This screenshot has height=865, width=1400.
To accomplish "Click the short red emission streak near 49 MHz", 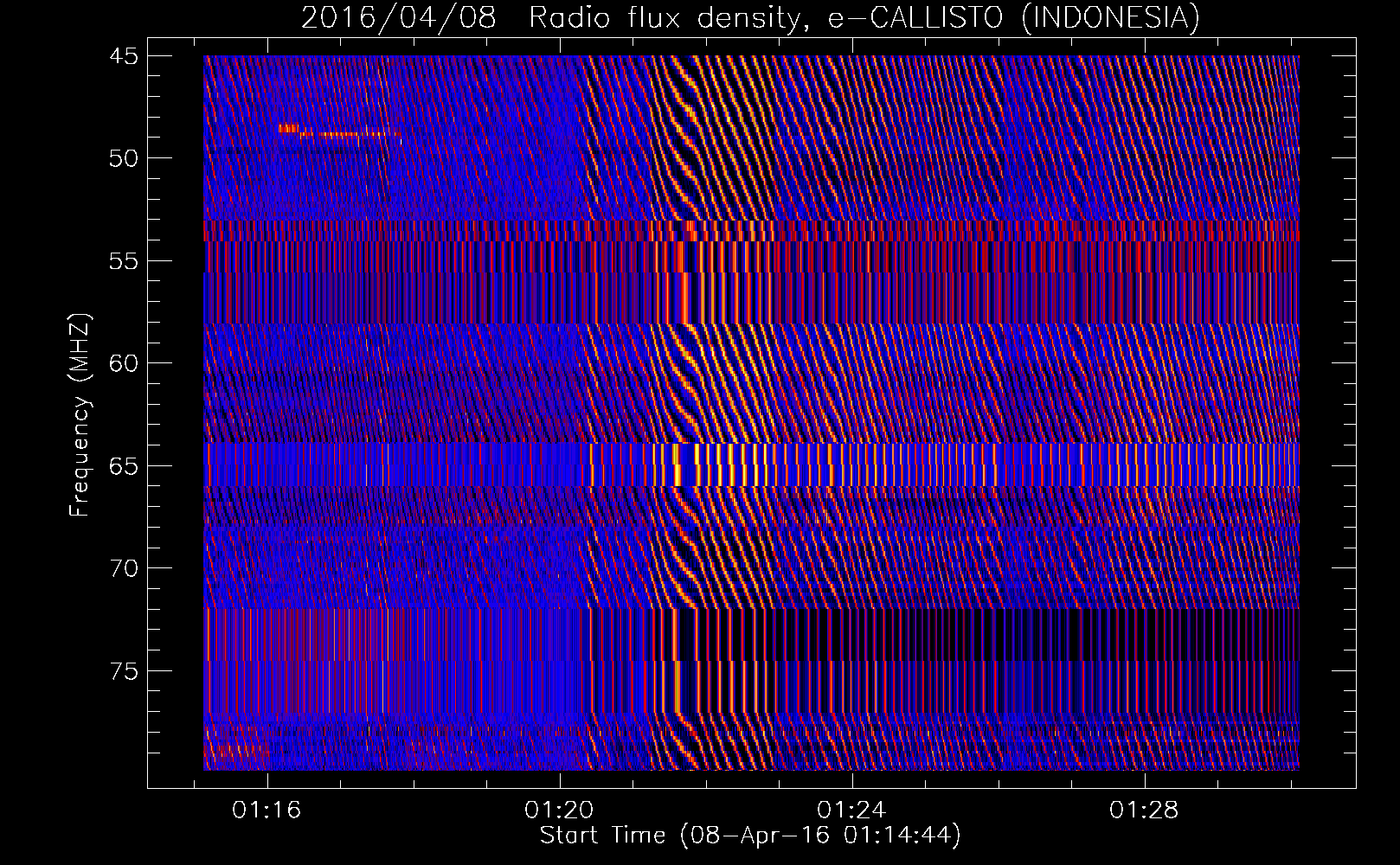I will click(x=339, y=131).
